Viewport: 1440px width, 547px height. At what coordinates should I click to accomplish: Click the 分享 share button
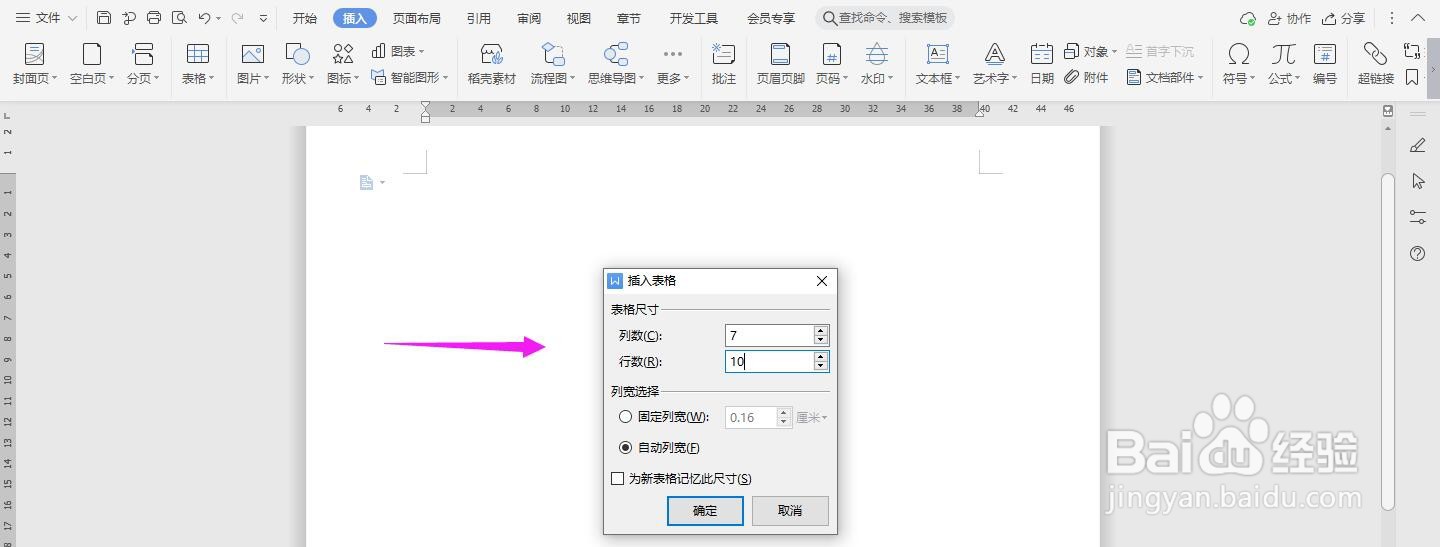1343,18
